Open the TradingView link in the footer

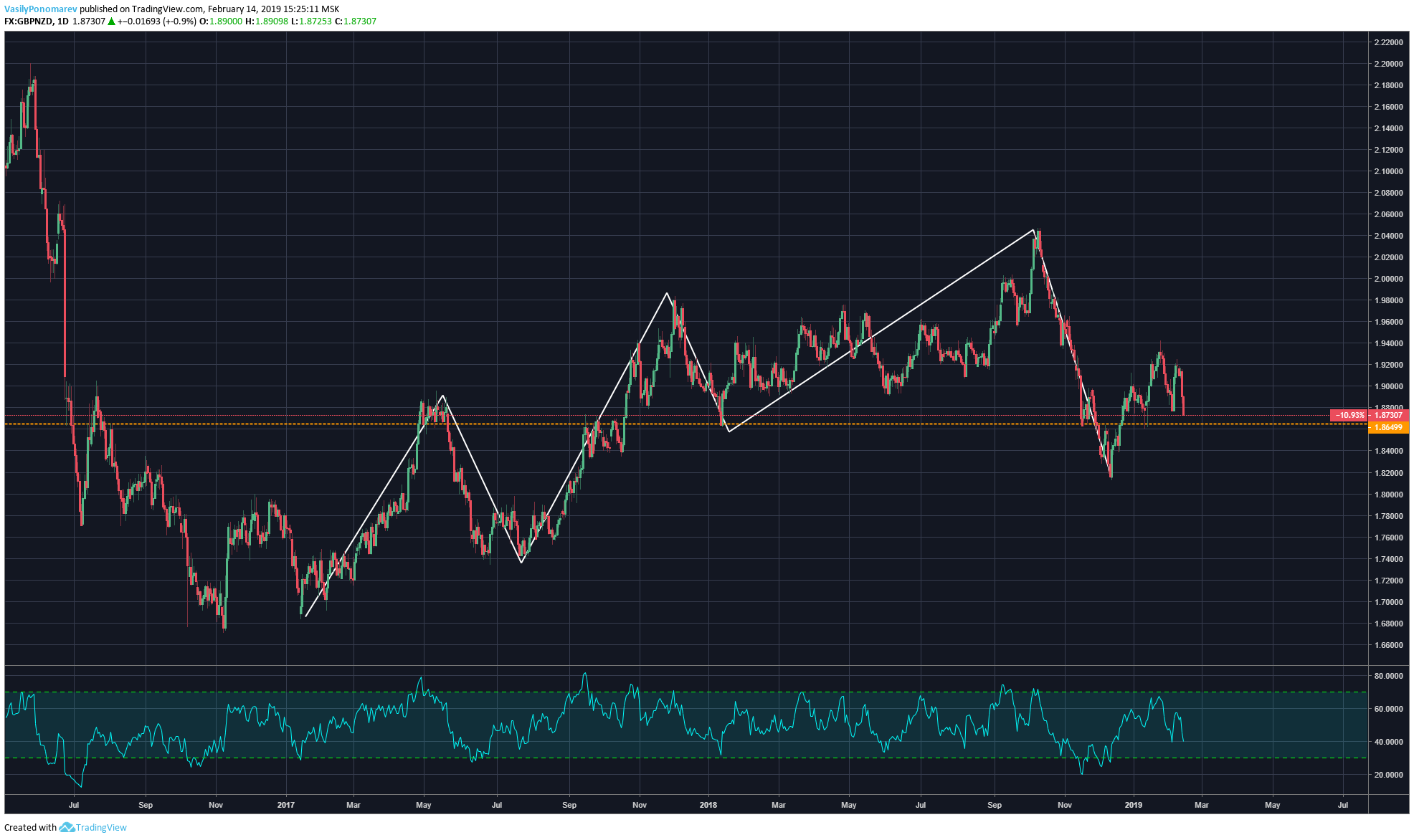(x=101, y=827)
